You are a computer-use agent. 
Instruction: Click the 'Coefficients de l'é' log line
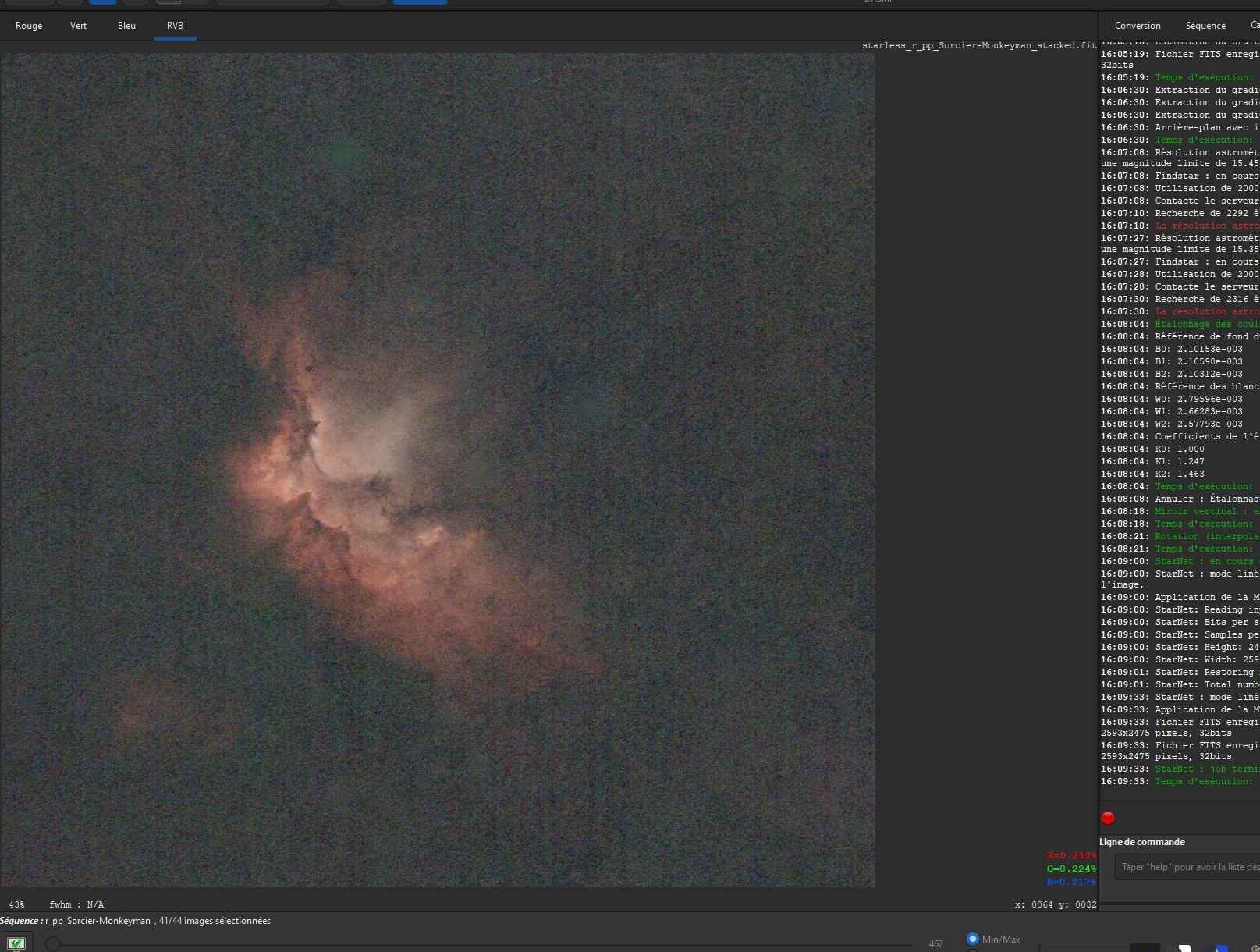point(1180,436)
